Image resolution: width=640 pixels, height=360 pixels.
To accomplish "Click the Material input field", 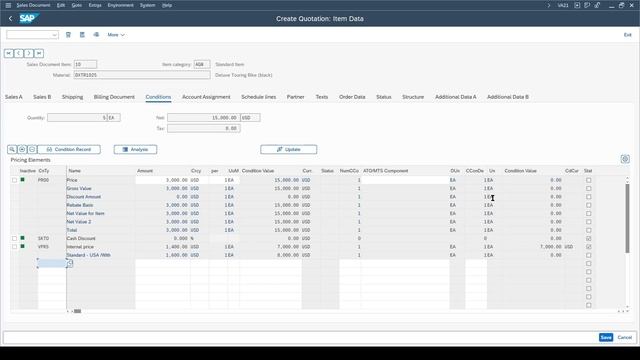I will (142, 75).
